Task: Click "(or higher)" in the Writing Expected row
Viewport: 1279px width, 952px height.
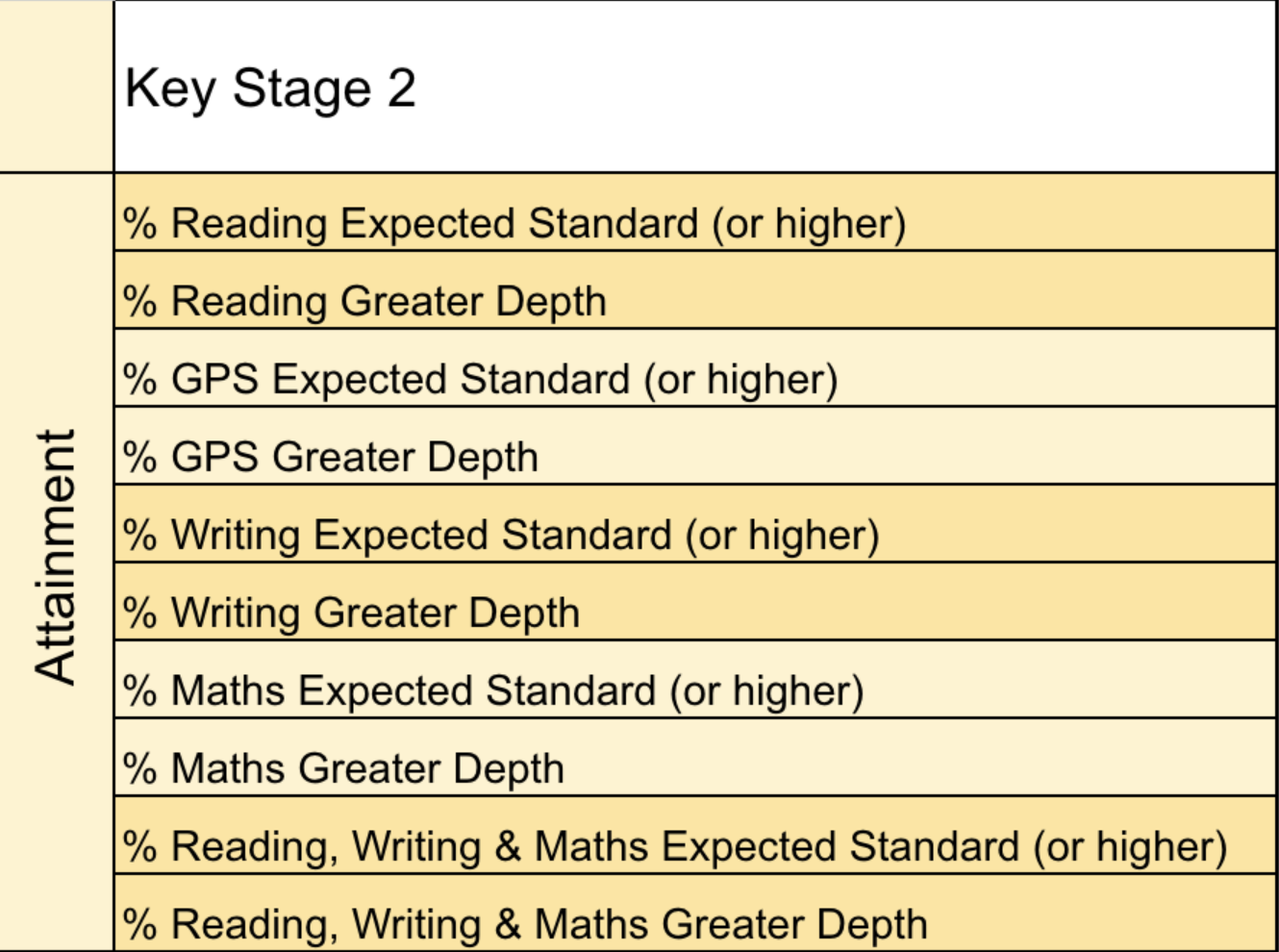Action: tap(782, 535)
